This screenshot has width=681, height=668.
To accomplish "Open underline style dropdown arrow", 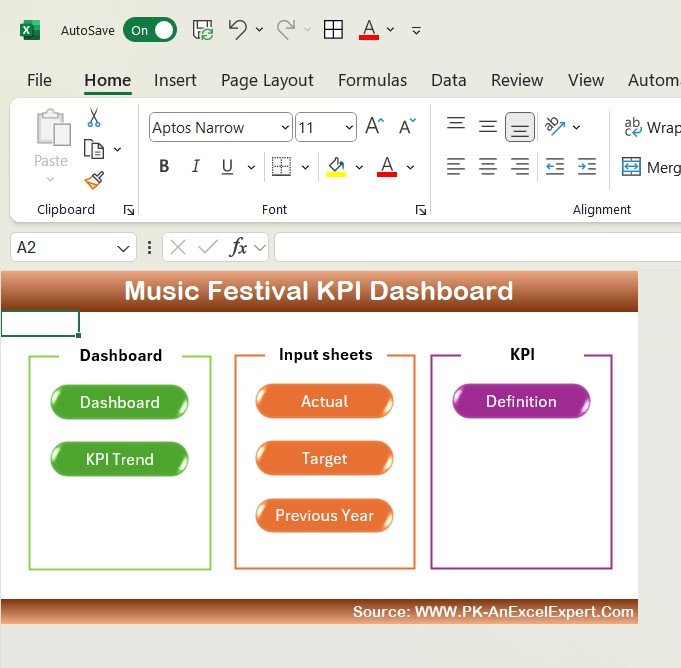I will tap(251, 167).
